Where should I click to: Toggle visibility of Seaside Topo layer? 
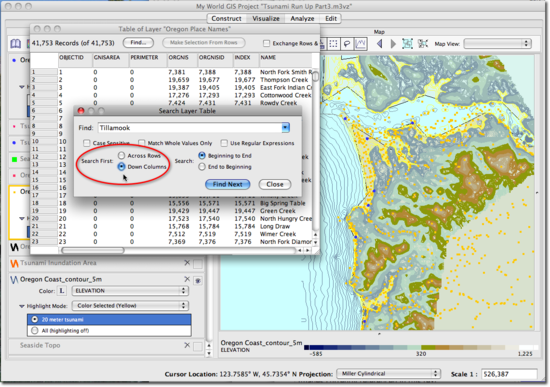click(198, 347)
